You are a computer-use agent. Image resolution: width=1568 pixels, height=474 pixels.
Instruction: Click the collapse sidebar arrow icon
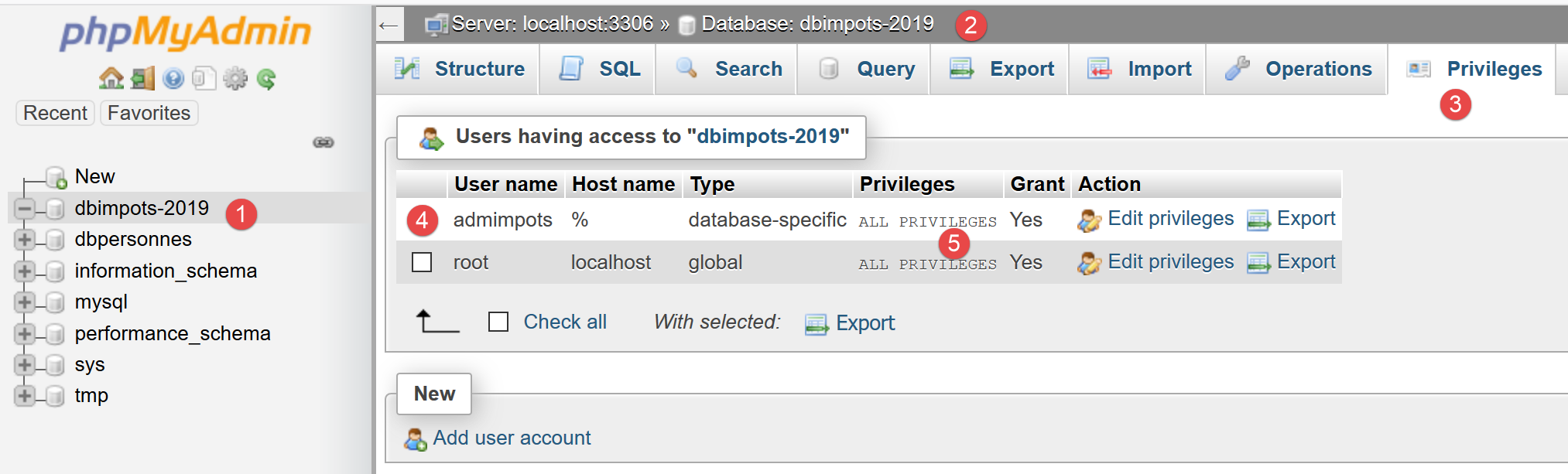coord(389,26)
